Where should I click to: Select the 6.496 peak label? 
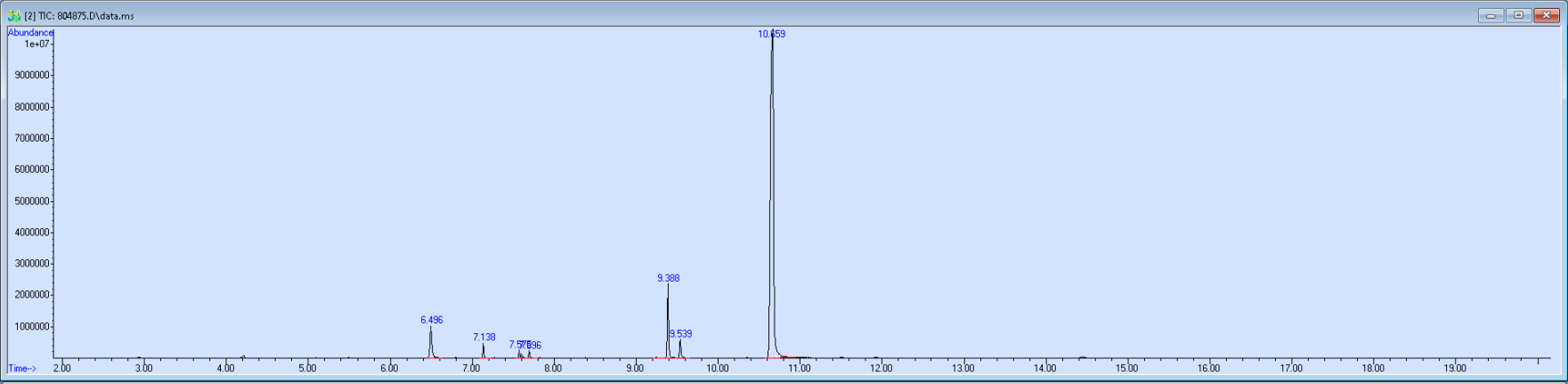(432, 320)
